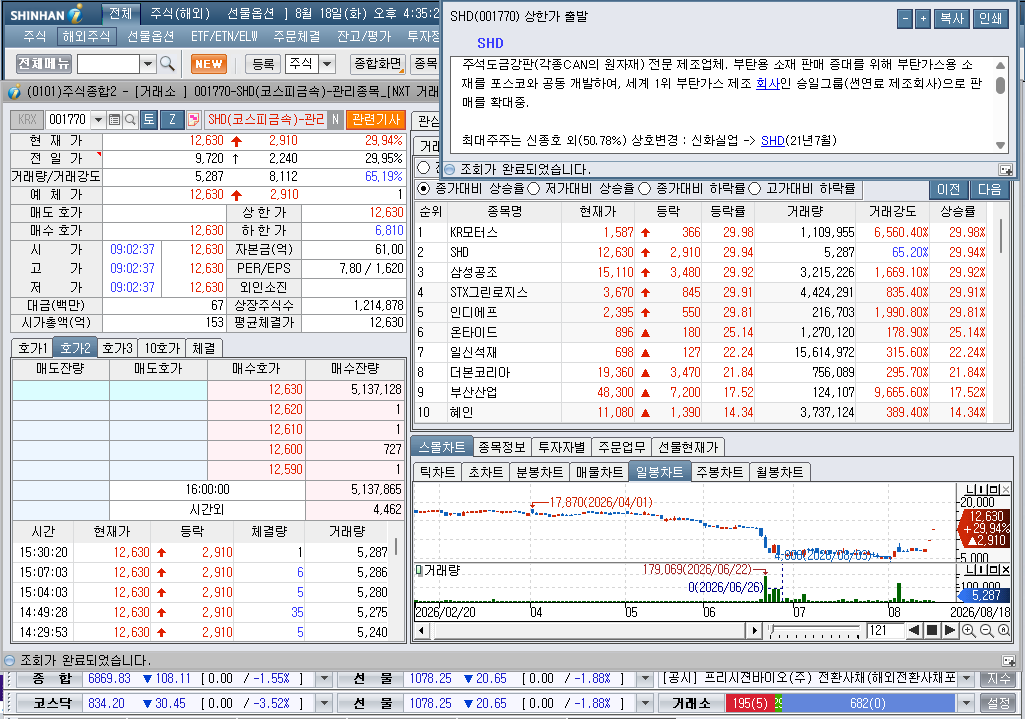Click the Shinhan i logo in title bar

tap(76, 13)
